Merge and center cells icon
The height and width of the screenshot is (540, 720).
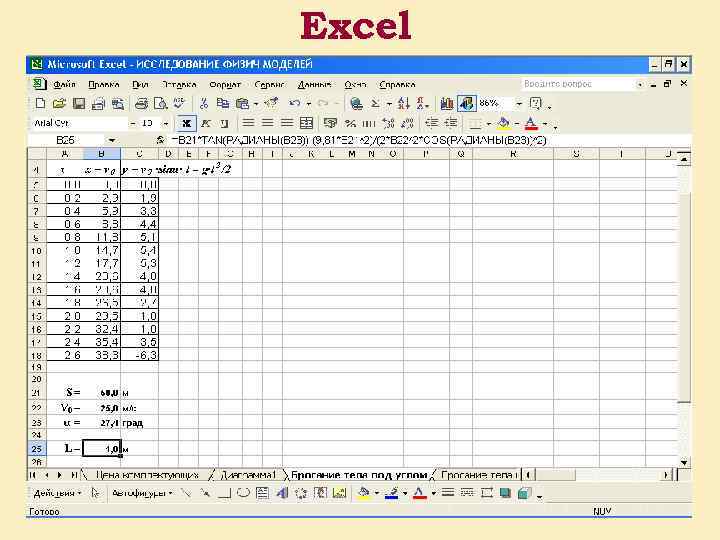point(306,123)
